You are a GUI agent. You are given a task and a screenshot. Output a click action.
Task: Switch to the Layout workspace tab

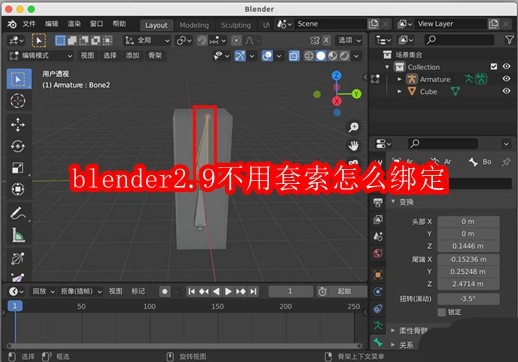pos(156,25)
